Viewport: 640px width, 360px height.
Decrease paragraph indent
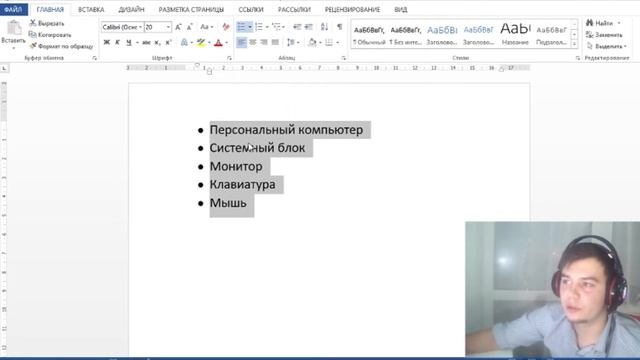(x=297, y=27)
